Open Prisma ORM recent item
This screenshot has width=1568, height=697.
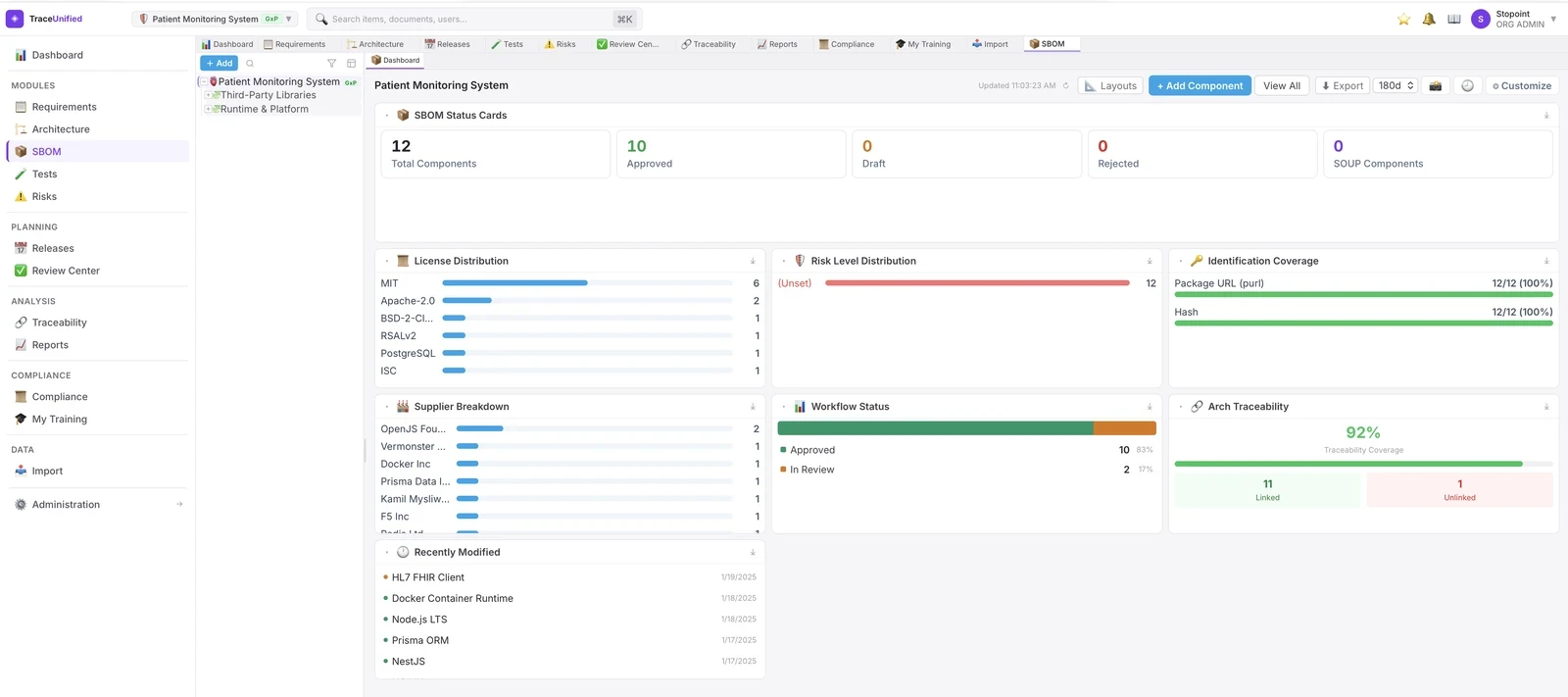click(x=569, y=640)
